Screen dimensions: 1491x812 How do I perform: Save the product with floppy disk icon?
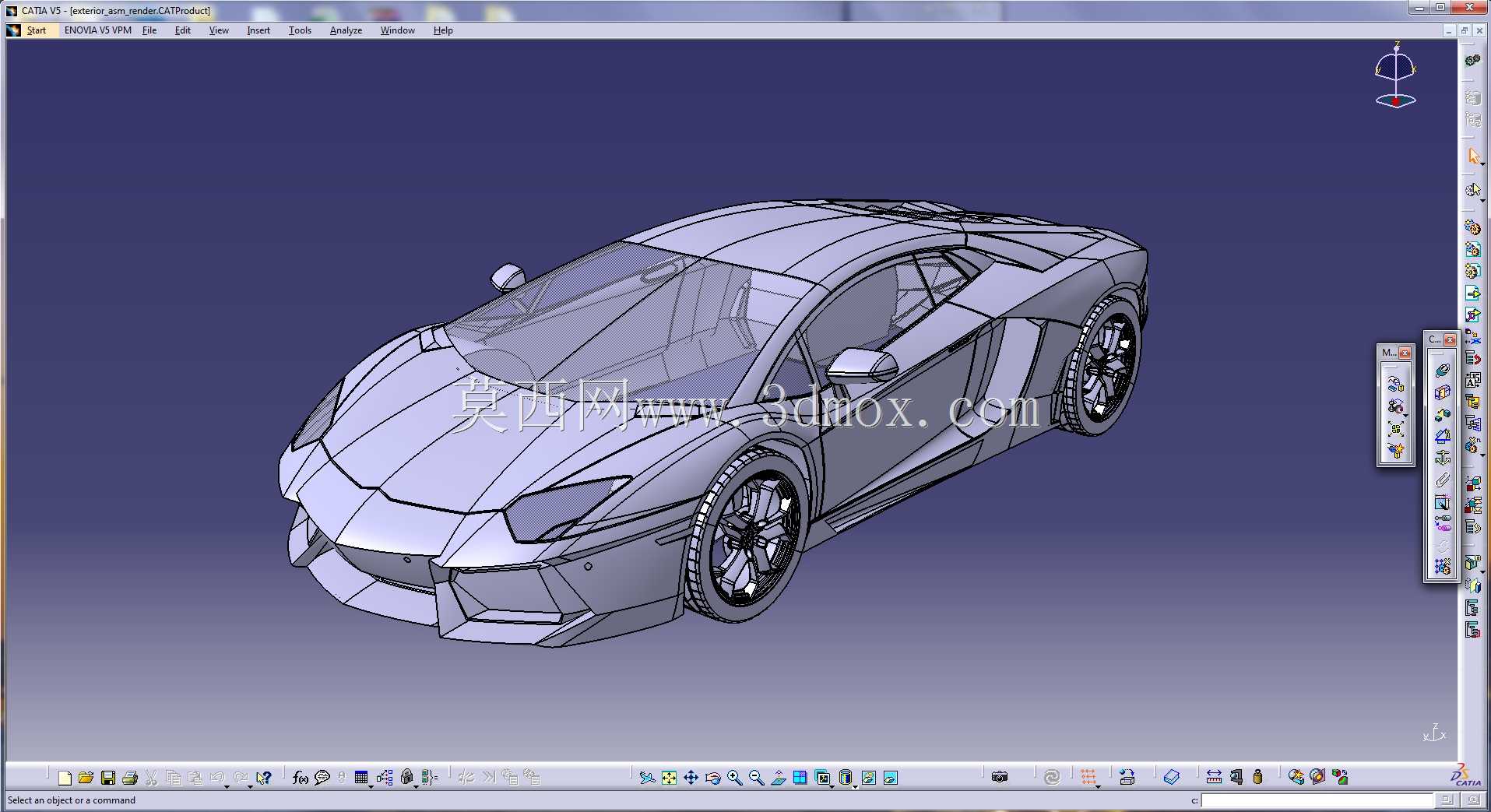[x=108, y=777]
